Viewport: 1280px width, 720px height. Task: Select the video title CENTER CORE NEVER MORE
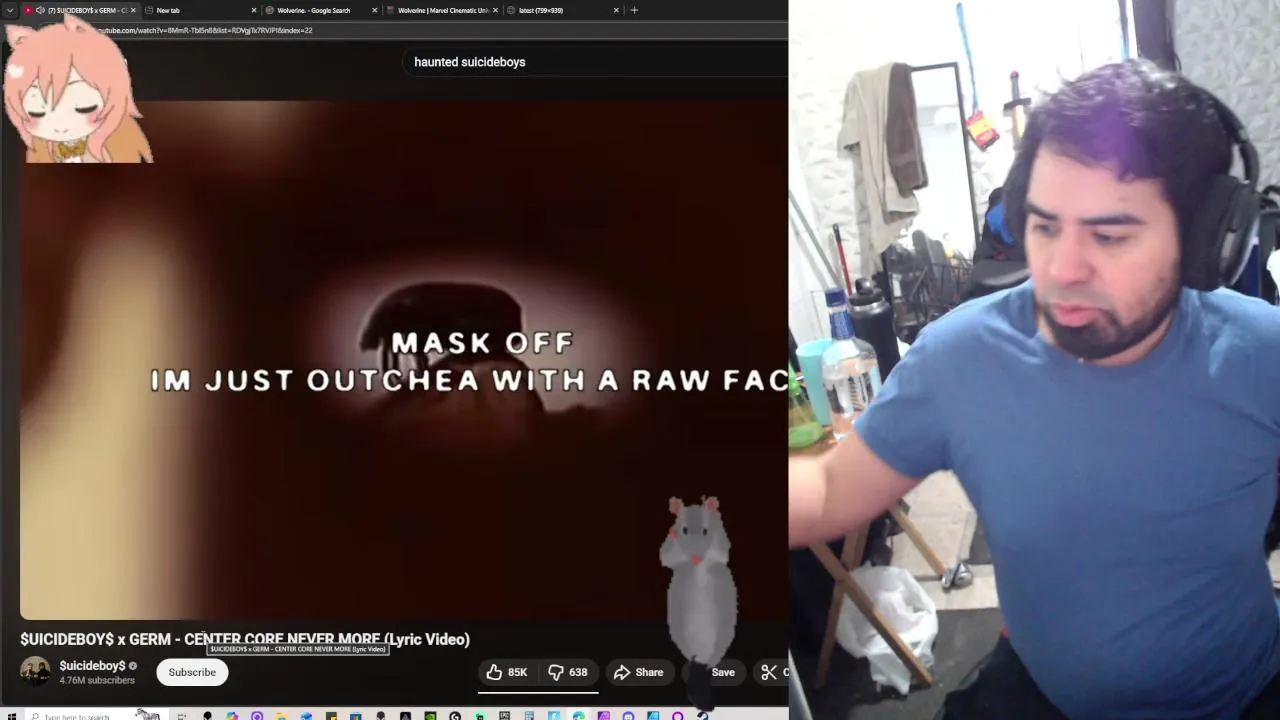click(245, 639)
